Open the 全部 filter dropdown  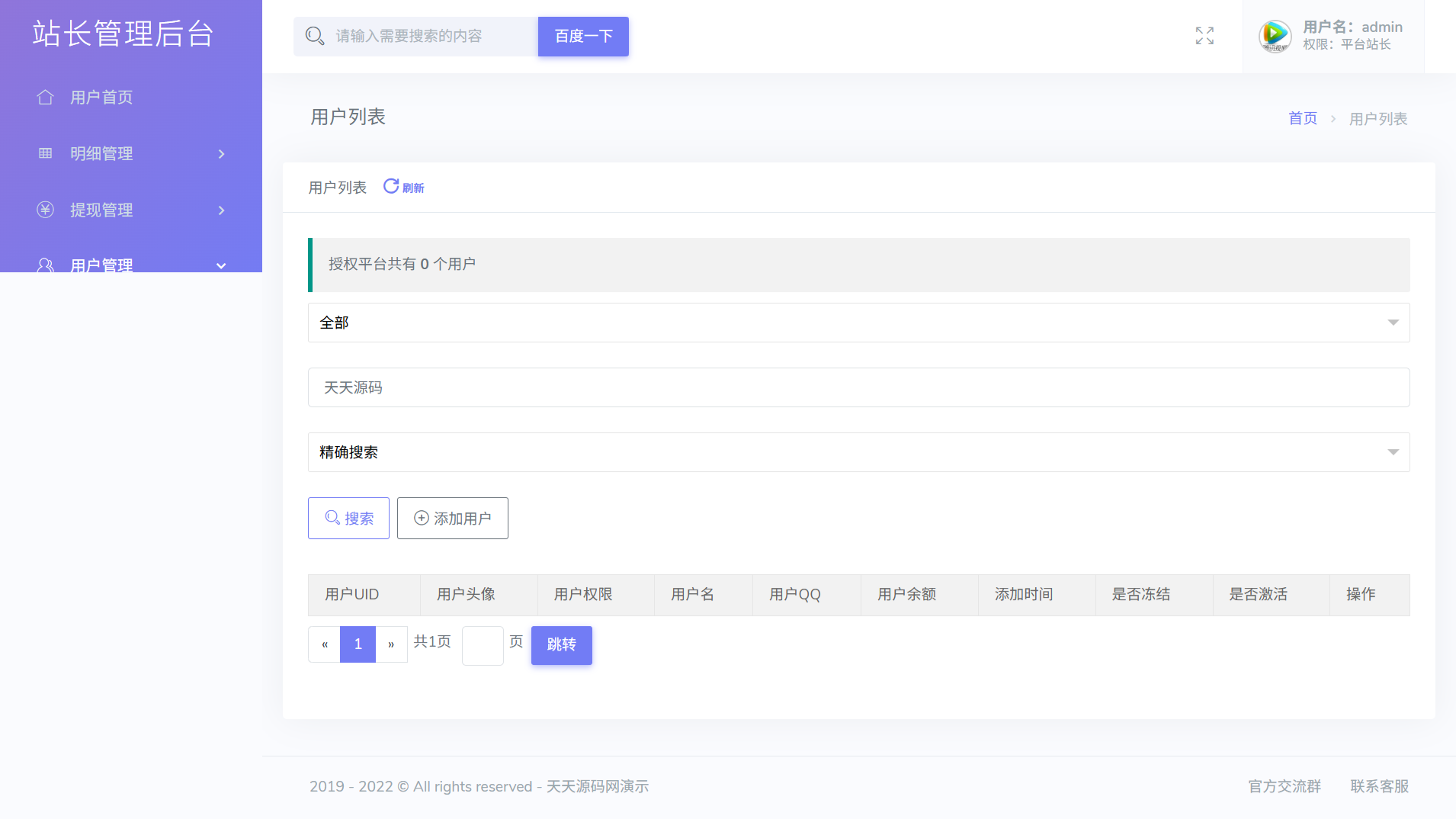click(858, 323)
